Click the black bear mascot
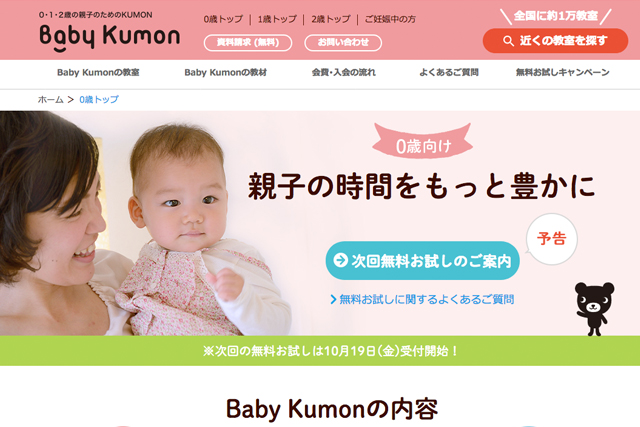Screen dimensions: 640x427 [x=594, y=309]
